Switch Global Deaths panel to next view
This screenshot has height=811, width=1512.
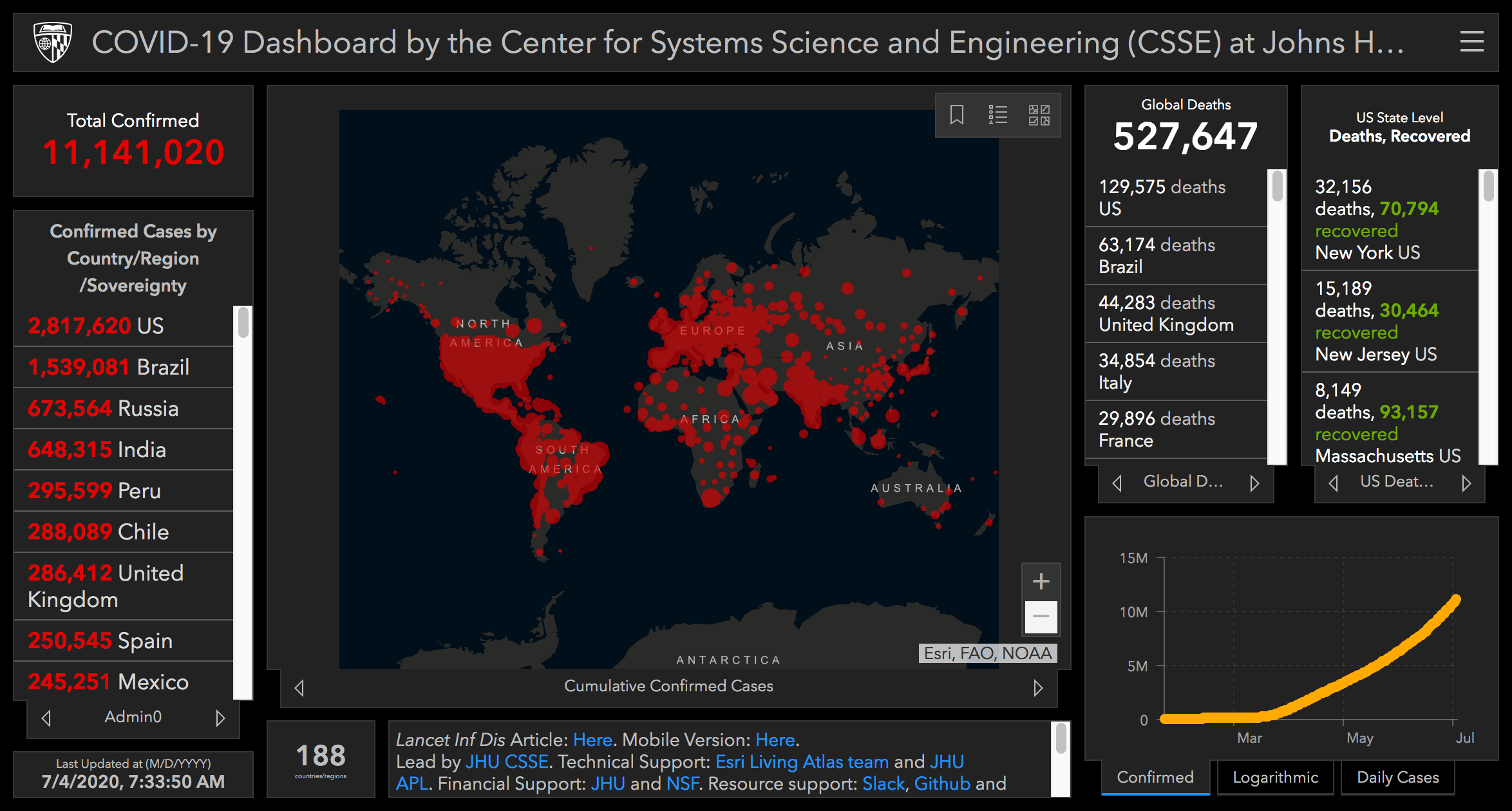[x=1254, y=483]
